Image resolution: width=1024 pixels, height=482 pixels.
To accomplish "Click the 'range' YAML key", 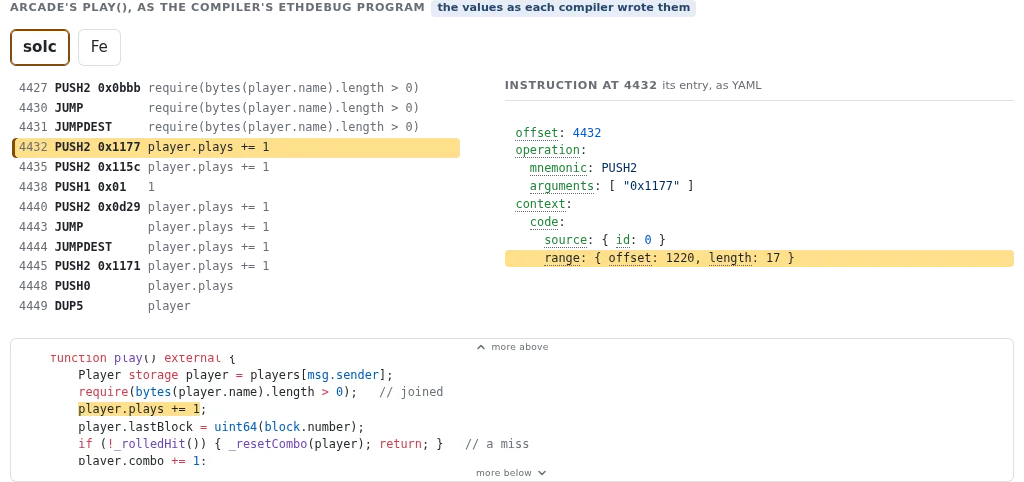I will point(562,258).
